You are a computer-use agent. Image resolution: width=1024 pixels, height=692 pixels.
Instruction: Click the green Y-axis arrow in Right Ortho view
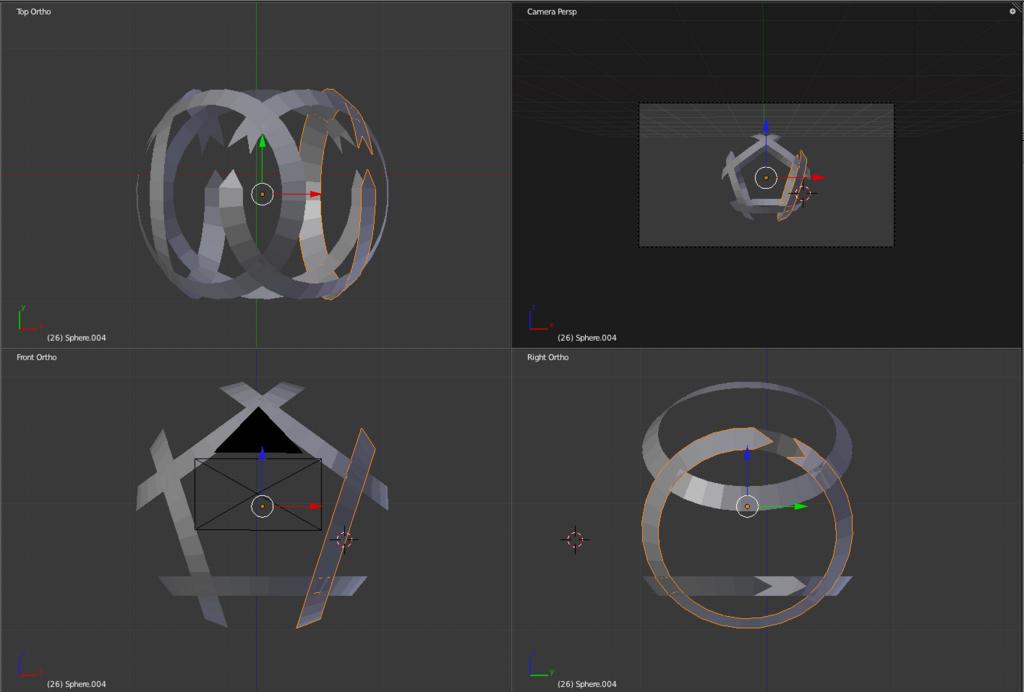[x=801, y=506]
